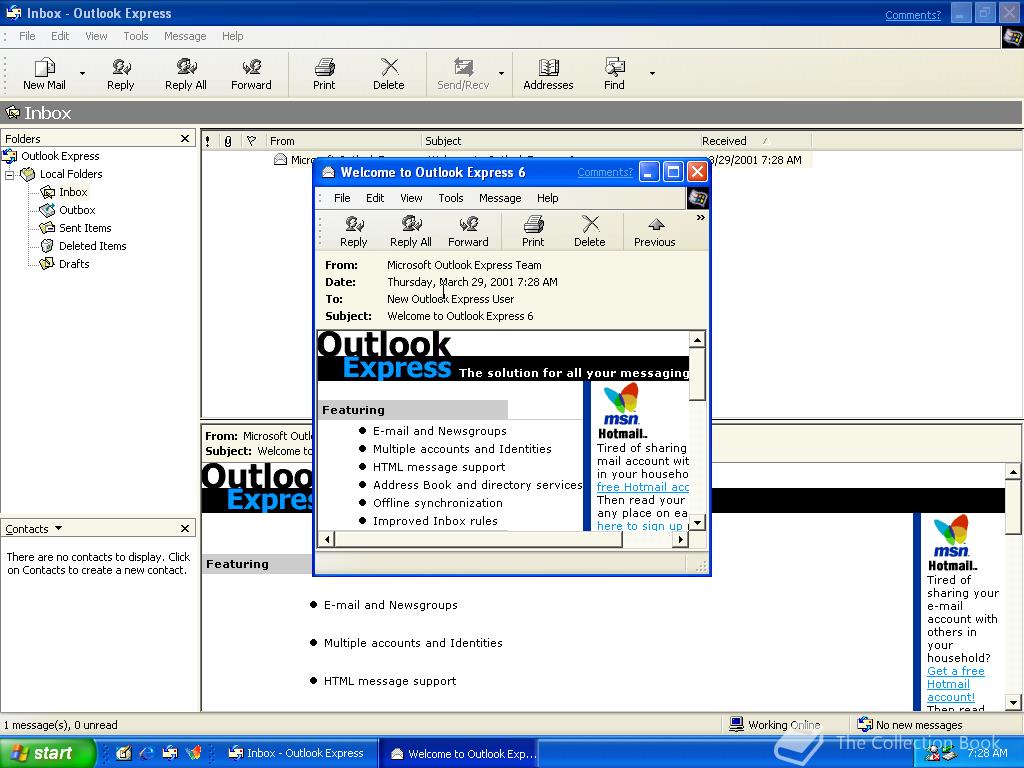
Task: Sort messages by Received column
Action: point(755,141)
